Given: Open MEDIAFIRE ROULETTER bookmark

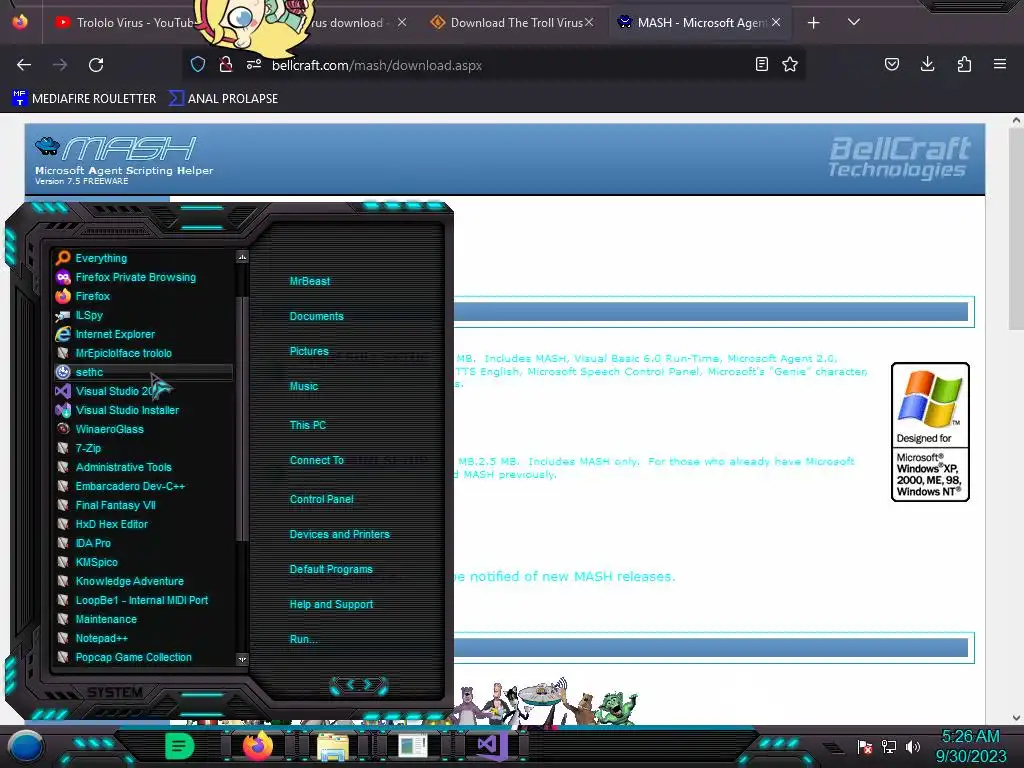Looking at the screenshot, I should pyautogui.click(x=84, y=99).
